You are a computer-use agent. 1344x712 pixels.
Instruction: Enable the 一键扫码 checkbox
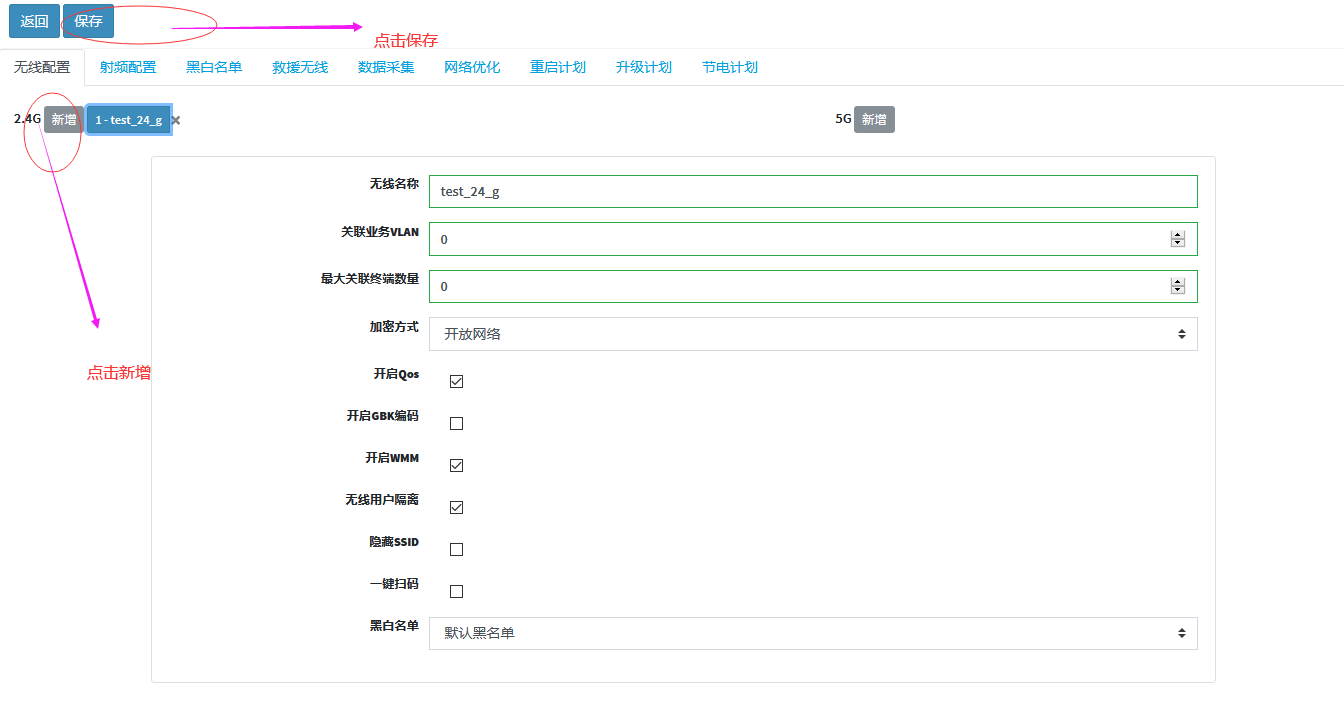457,591
